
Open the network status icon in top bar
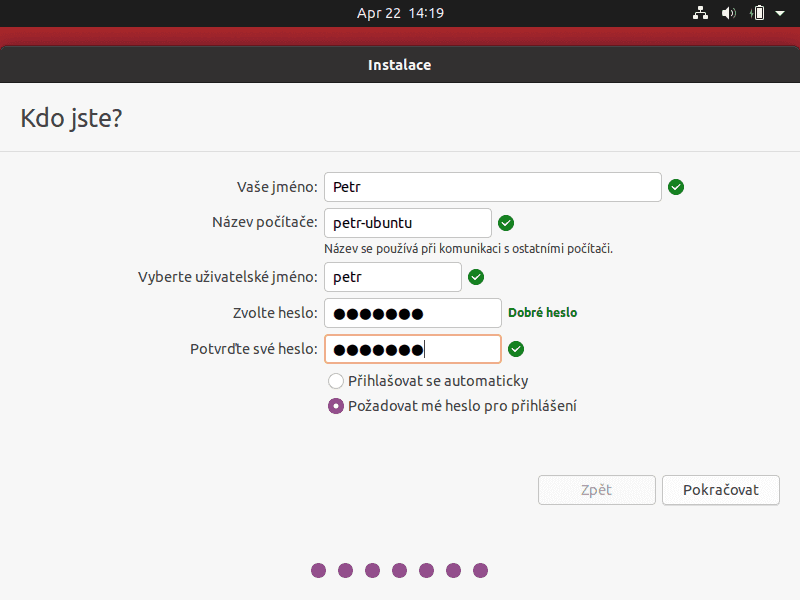(700, 13)
